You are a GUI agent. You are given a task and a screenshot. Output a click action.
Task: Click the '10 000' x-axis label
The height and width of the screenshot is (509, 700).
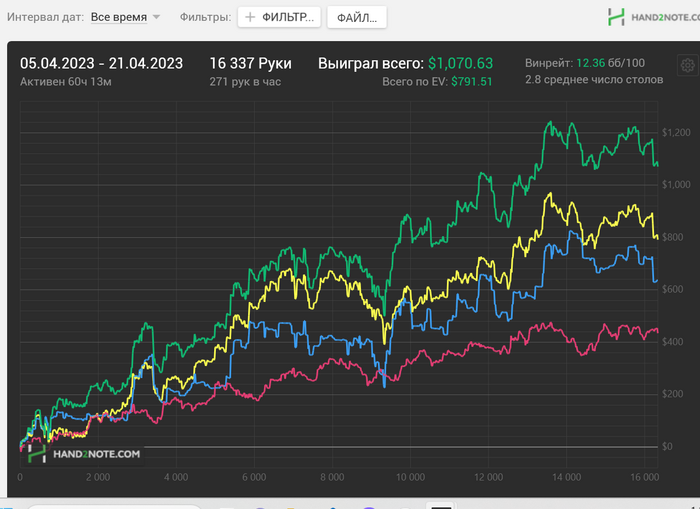[x=410, y=477]
